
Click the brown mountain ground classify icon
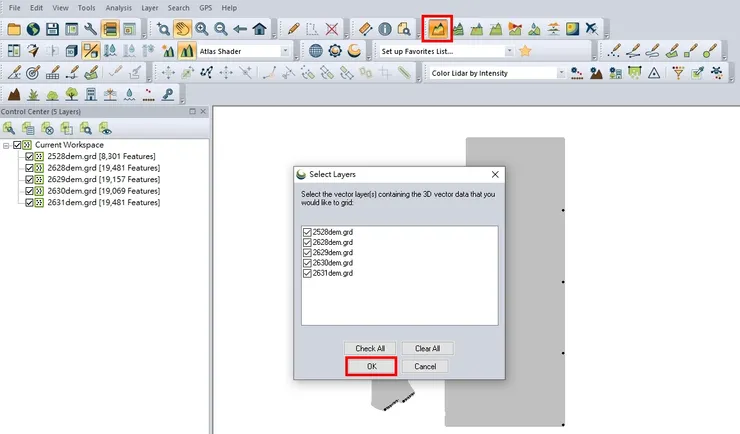tap(14, 95)
